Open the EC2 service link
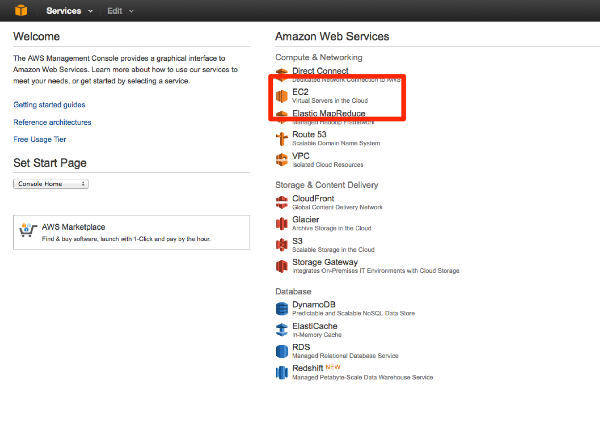600x429 pixels. [300, 92]
